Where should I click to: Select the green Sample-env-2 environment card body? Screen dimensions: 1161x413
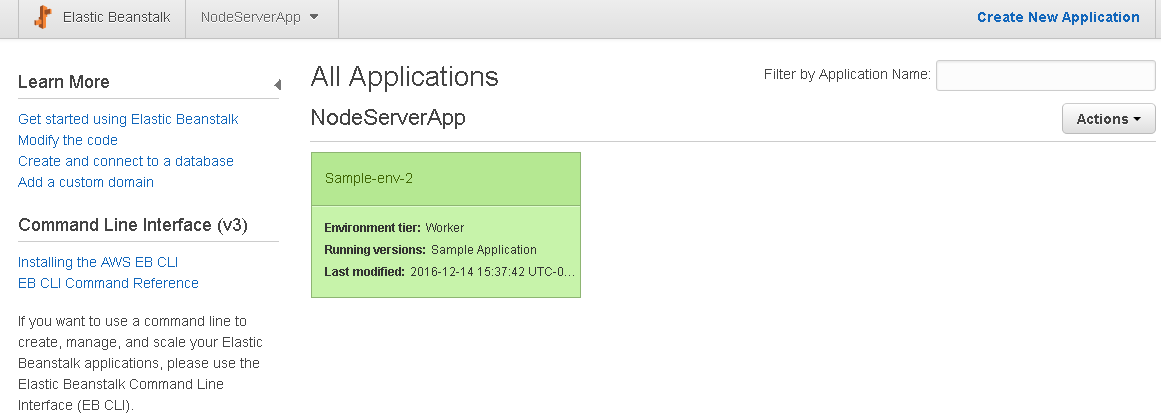(x=446, y=252)
